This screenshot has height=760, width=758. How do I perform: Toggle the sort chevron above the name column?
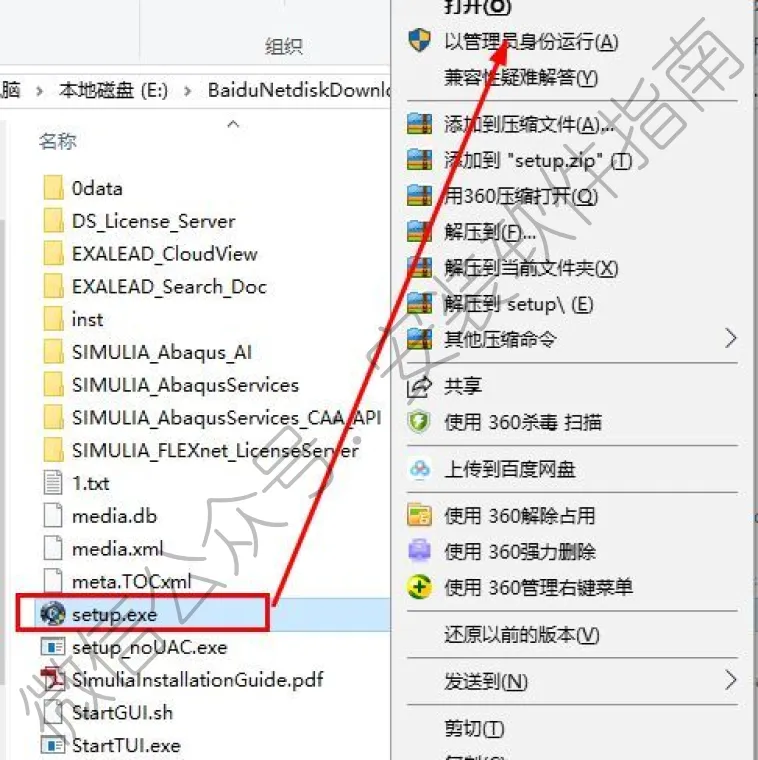pos(233,125)
